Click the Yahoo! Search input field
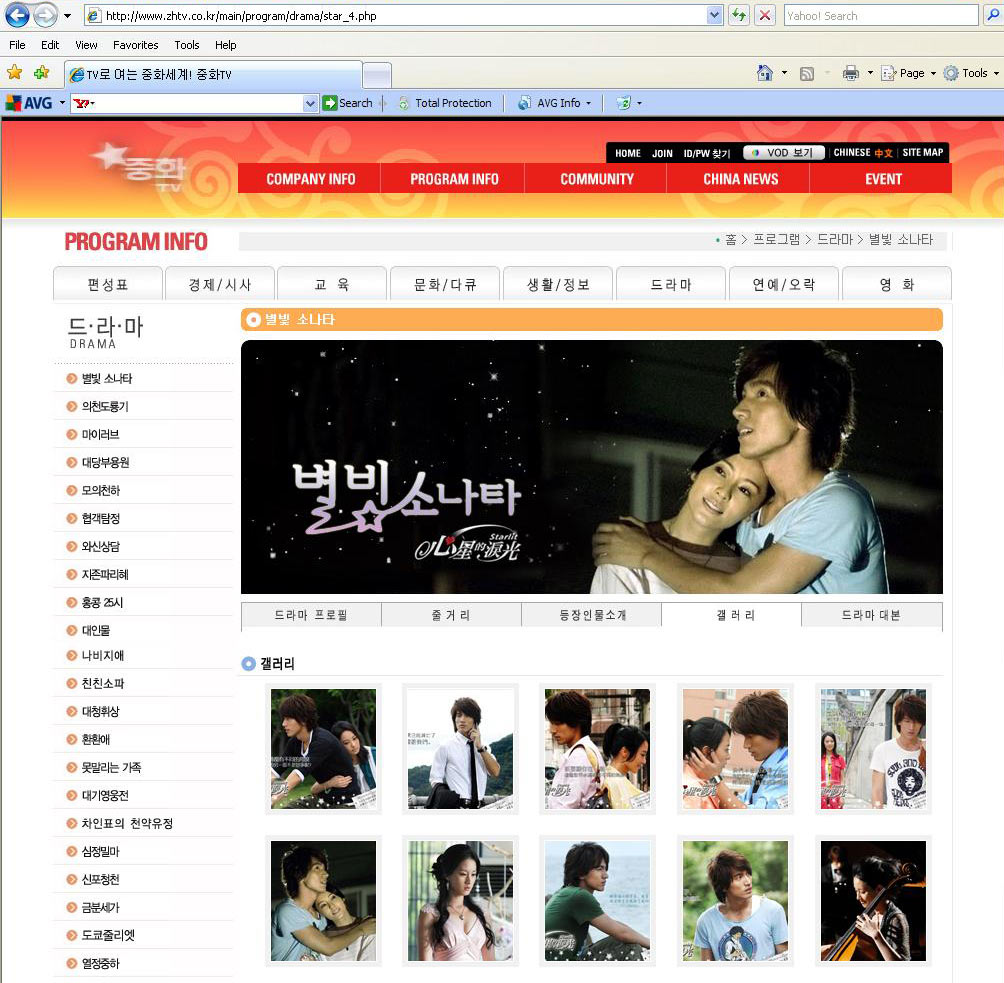This screenshot has width=1004, height=983. click(880, 15)
